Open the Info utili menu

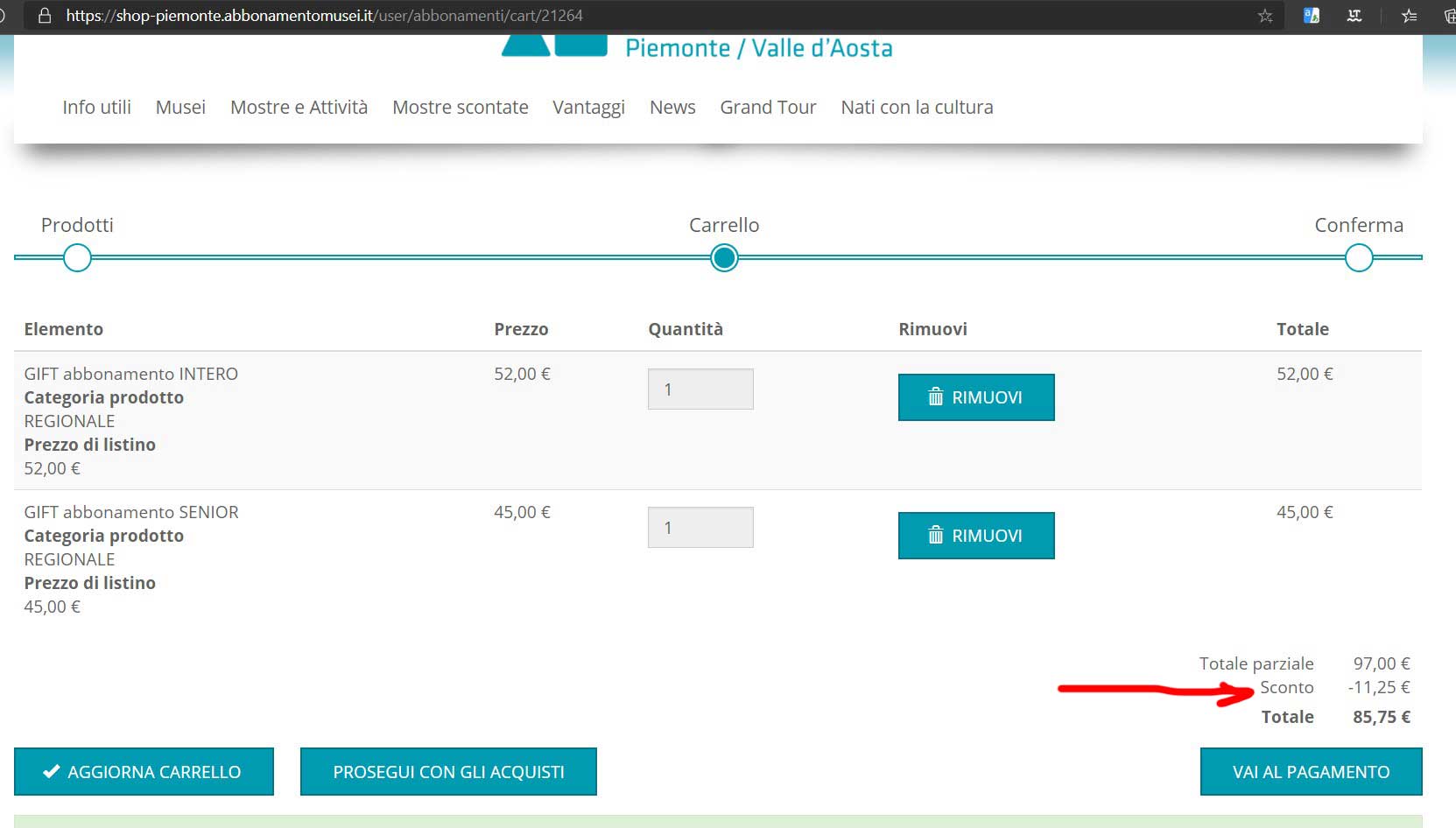tap(96, 107)
